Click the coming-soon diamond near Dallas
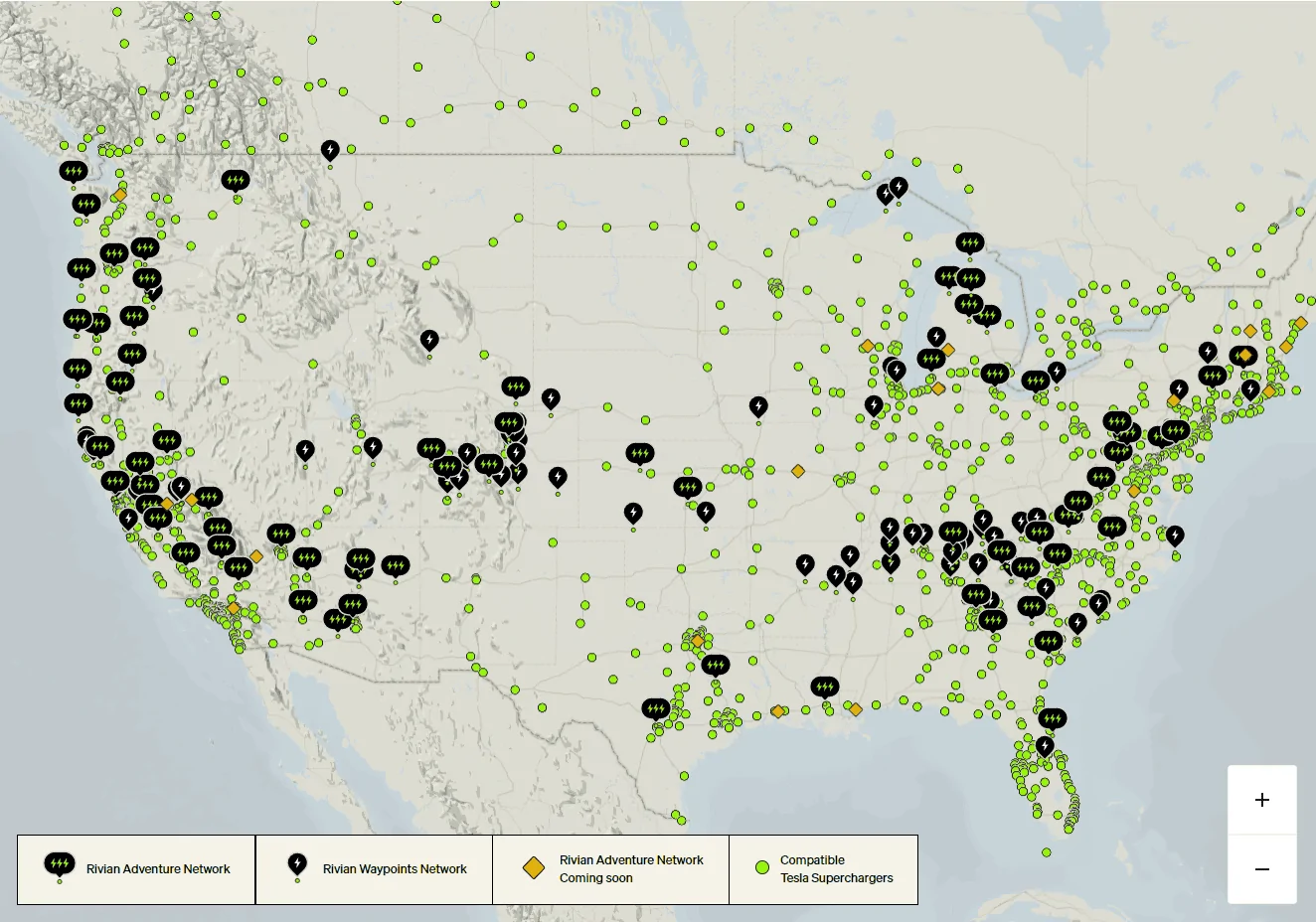This screenshot has height=922, width=1316. click(x=697, y=642)
